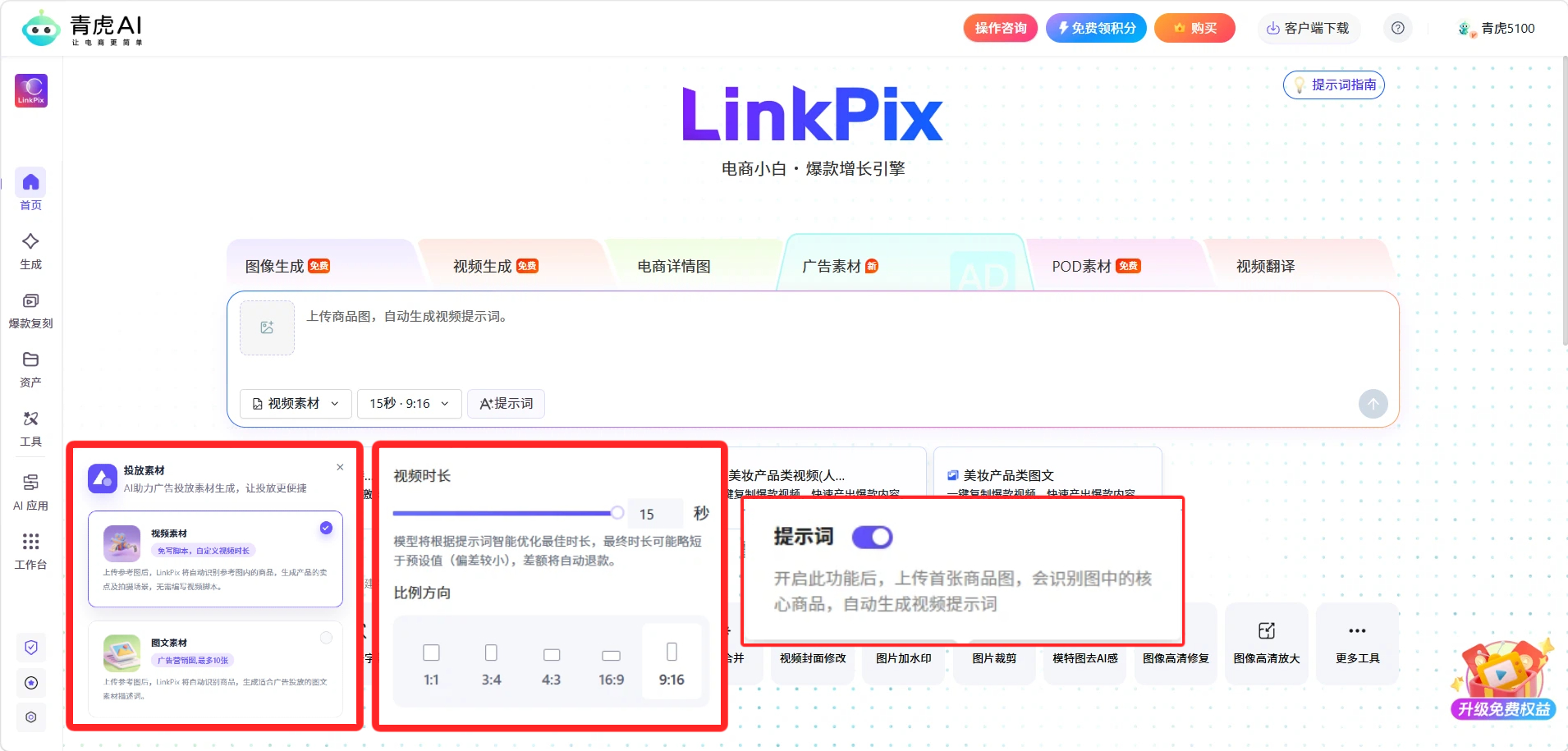Screen dimensions: 1568x751
Task: Click 客户端下载 button
Action: pyautogui.click(x=1308, y=28)
